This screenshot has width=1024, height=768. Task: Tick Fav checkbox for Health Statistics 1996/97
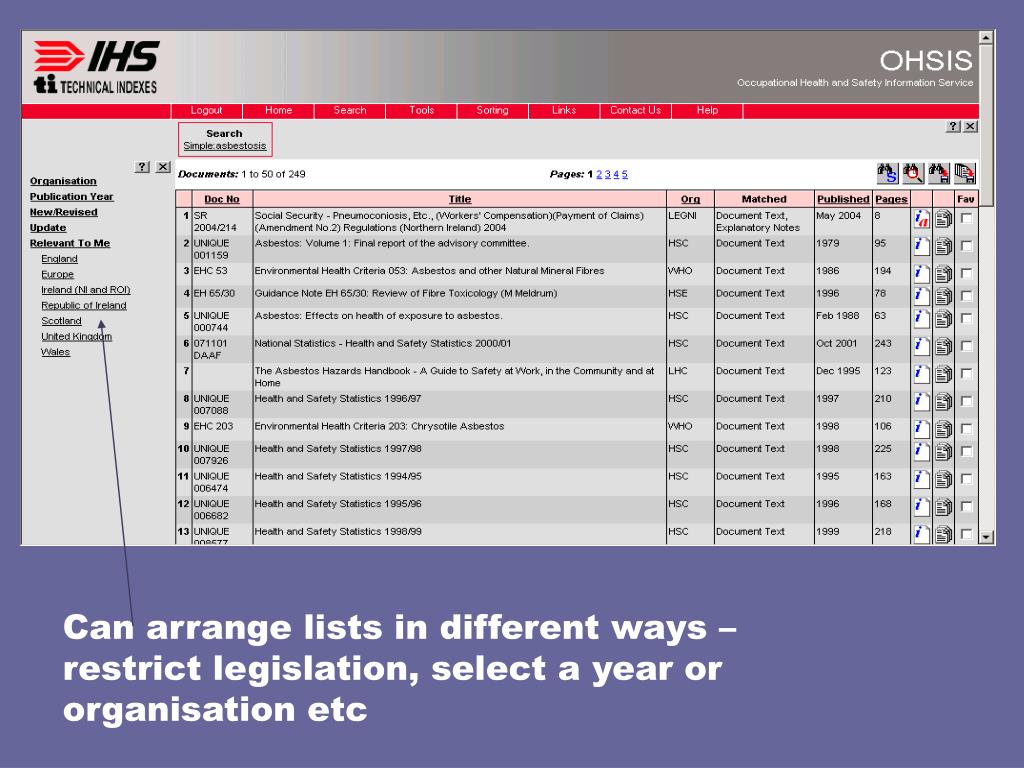(x=967, y=402)
